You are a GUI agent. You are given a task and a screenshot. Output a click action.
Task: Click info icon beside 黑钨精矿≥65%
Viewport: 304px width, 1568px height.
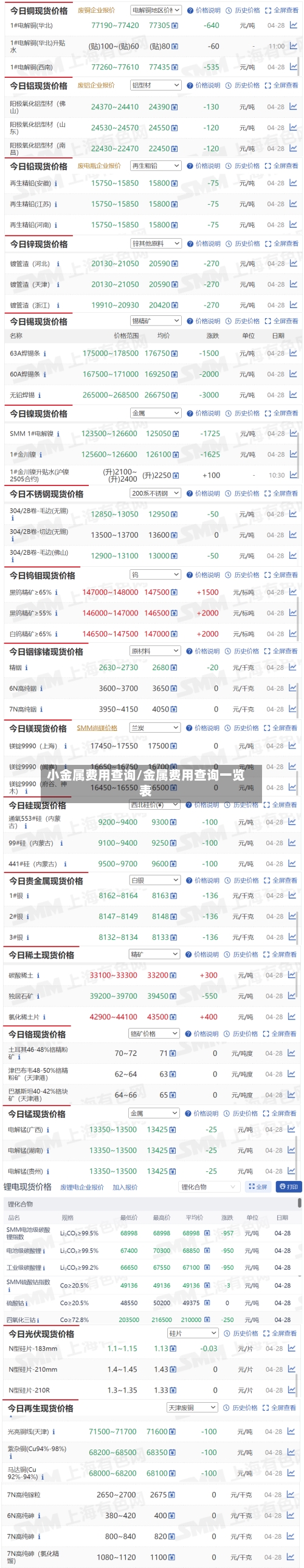(57, 592)
